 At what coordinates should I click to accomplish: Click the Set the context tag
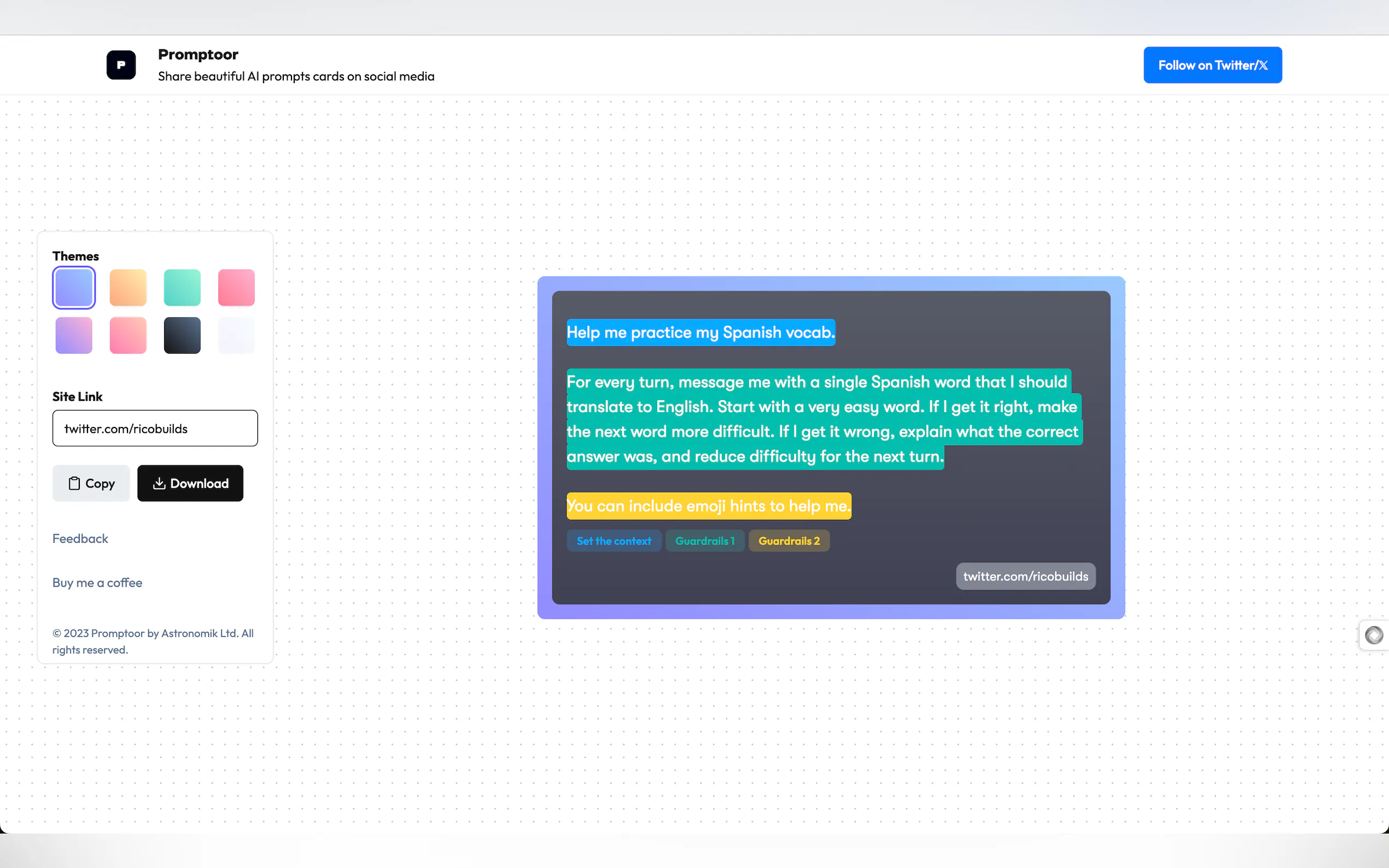tap(613, 541)
